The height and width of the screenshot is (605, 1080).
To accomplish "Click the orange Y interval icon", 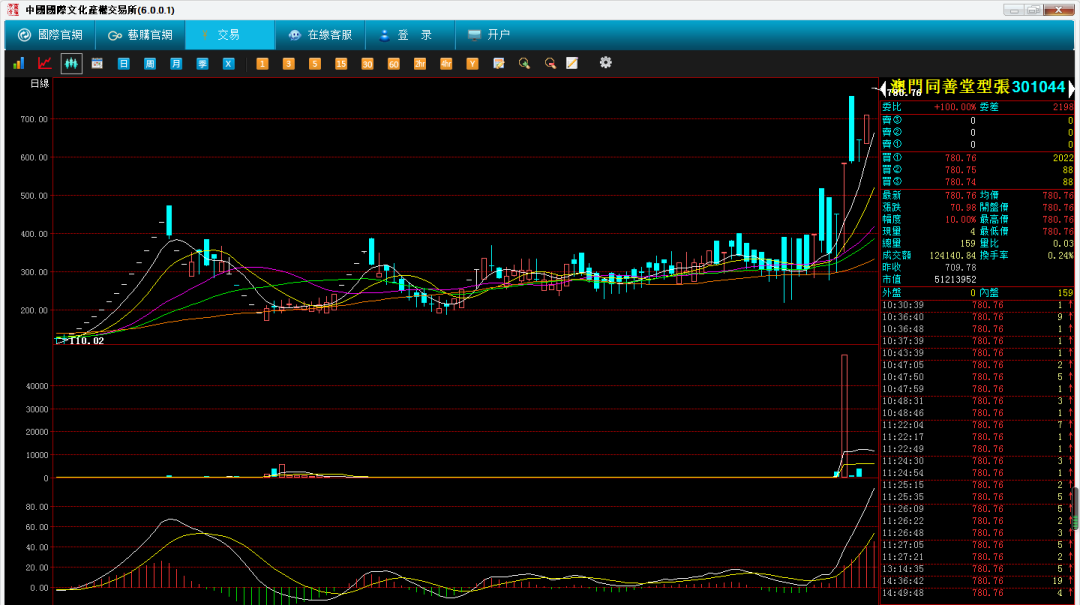I will (472, 63).
